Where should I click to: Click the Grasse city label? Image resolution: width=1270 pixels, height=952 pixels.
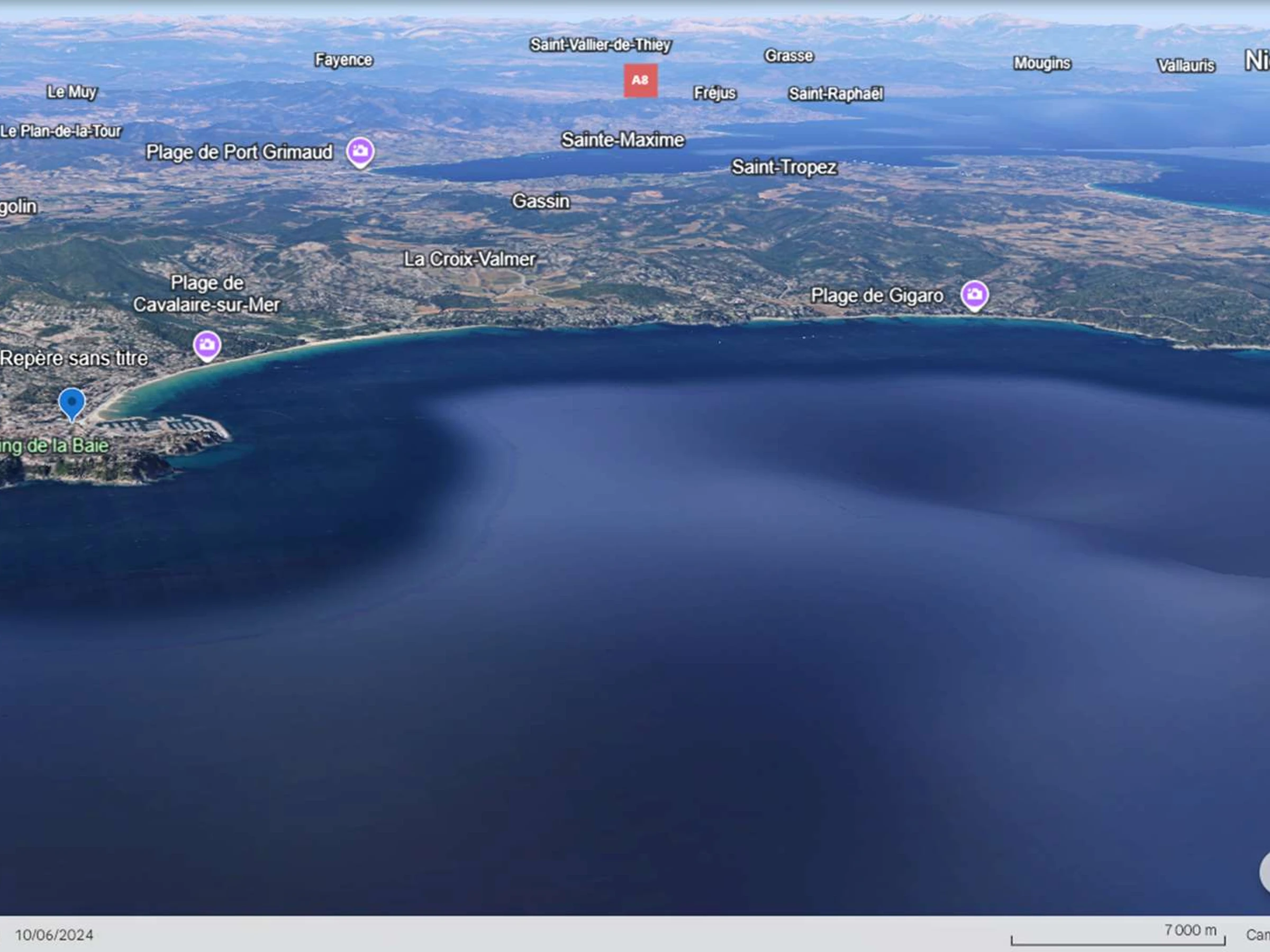tap(788, 56)
